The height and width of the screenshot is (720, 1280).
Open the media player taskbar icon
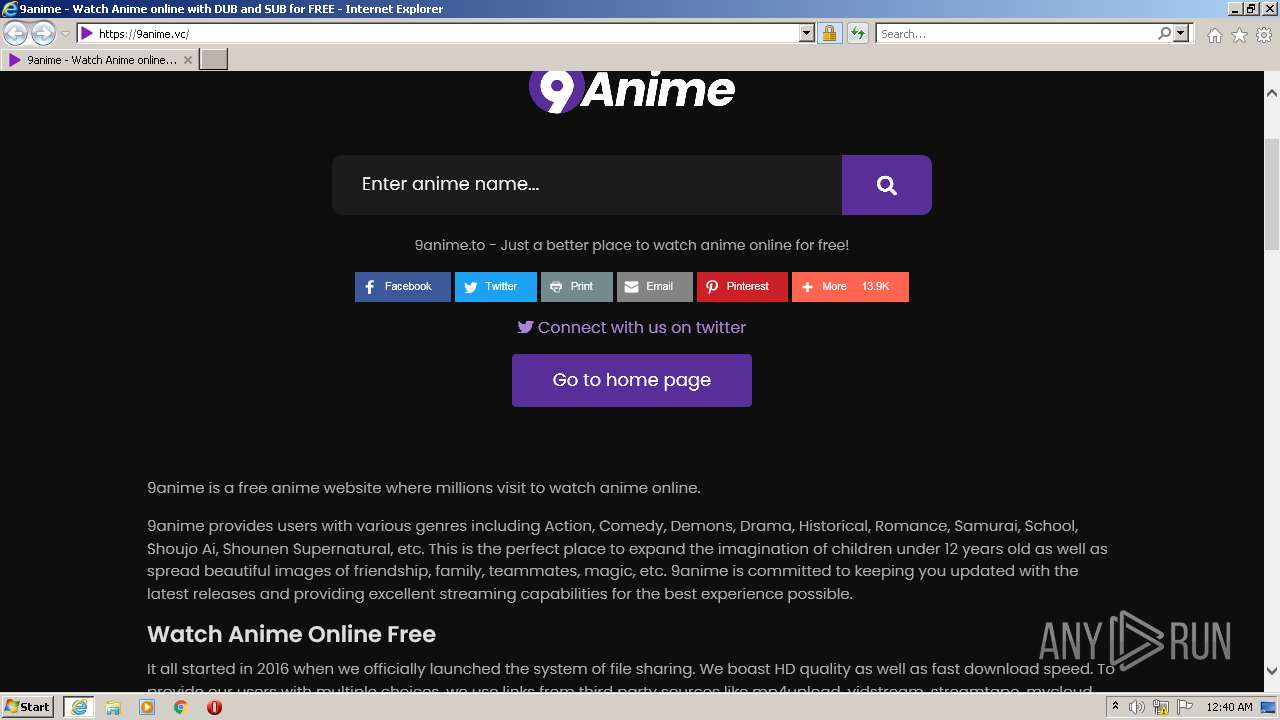[147, 707]
